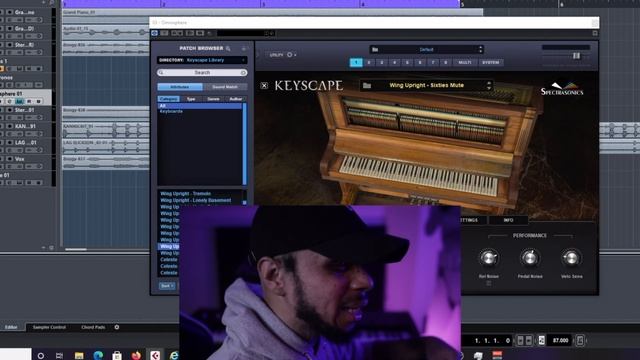
Task: Open the Sampler Control tab
Action: [49, 327]
